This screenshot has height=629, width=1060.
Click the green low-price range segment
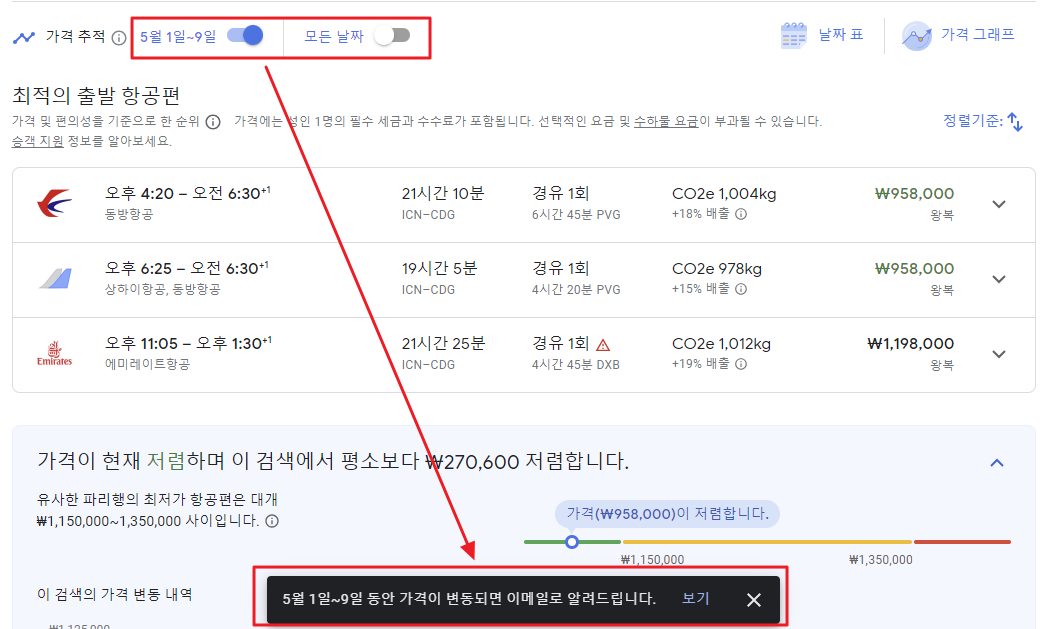[x=572, y=542]
